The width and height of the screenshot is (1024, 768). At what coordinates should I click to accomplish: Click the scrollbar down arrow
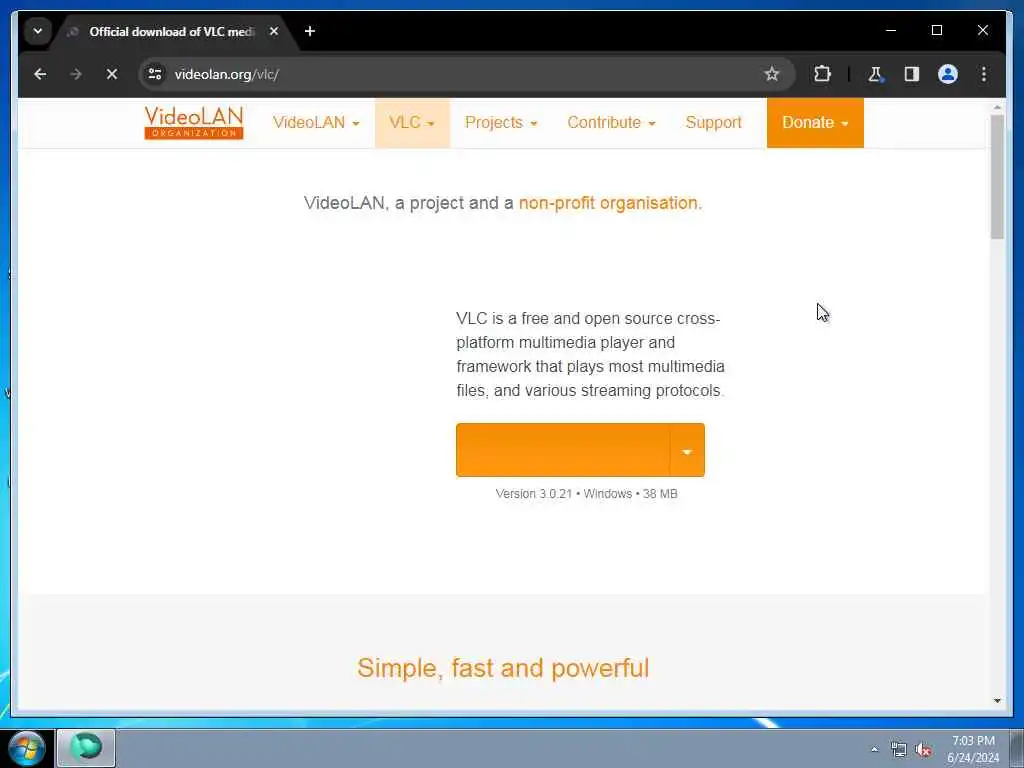pos(997,701)
